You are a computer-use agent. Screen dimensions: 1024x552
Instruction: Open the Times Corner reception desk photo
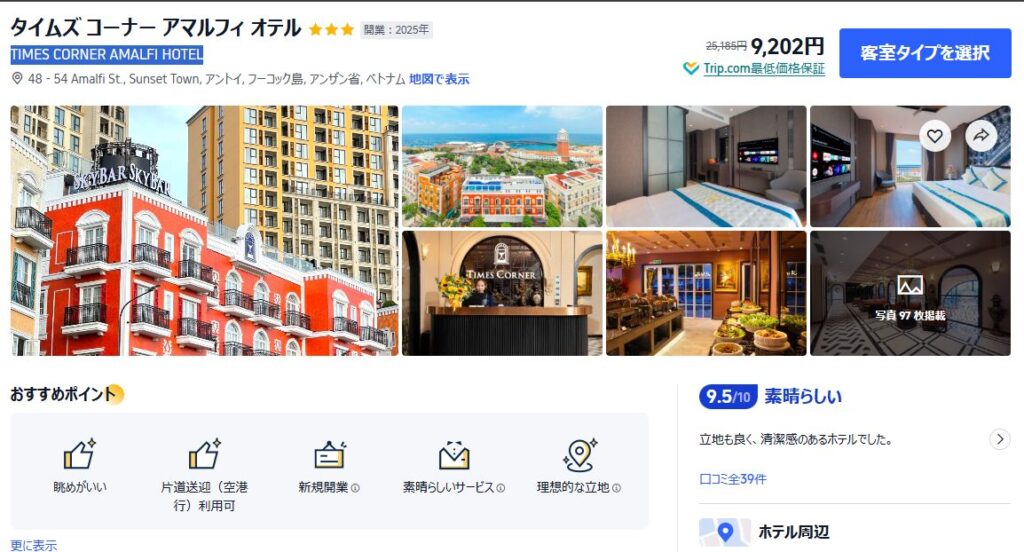(x=502, y=293)
